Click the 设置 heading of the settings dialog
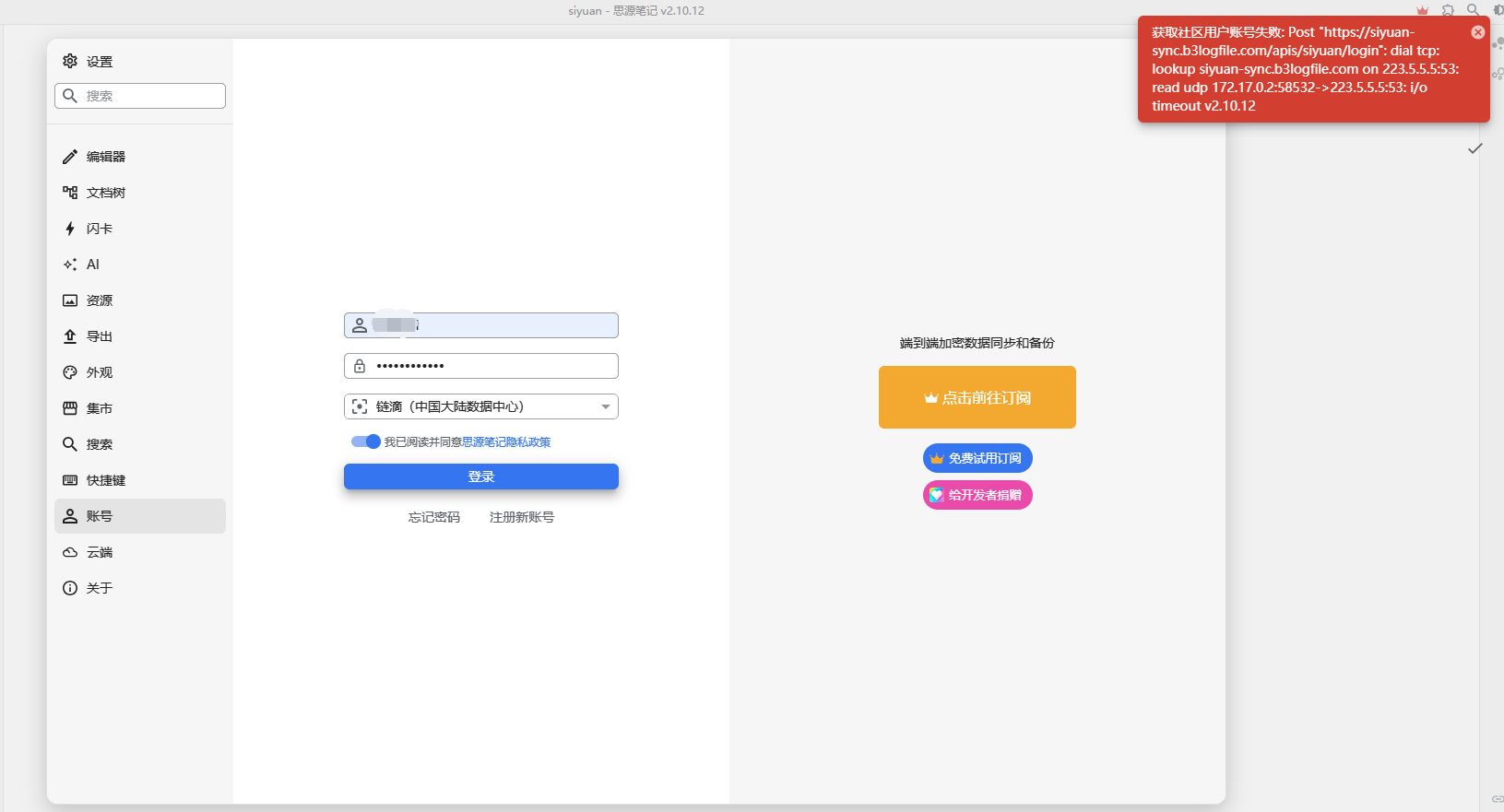Screen dimensions: 1504x812 pos(100,62)
